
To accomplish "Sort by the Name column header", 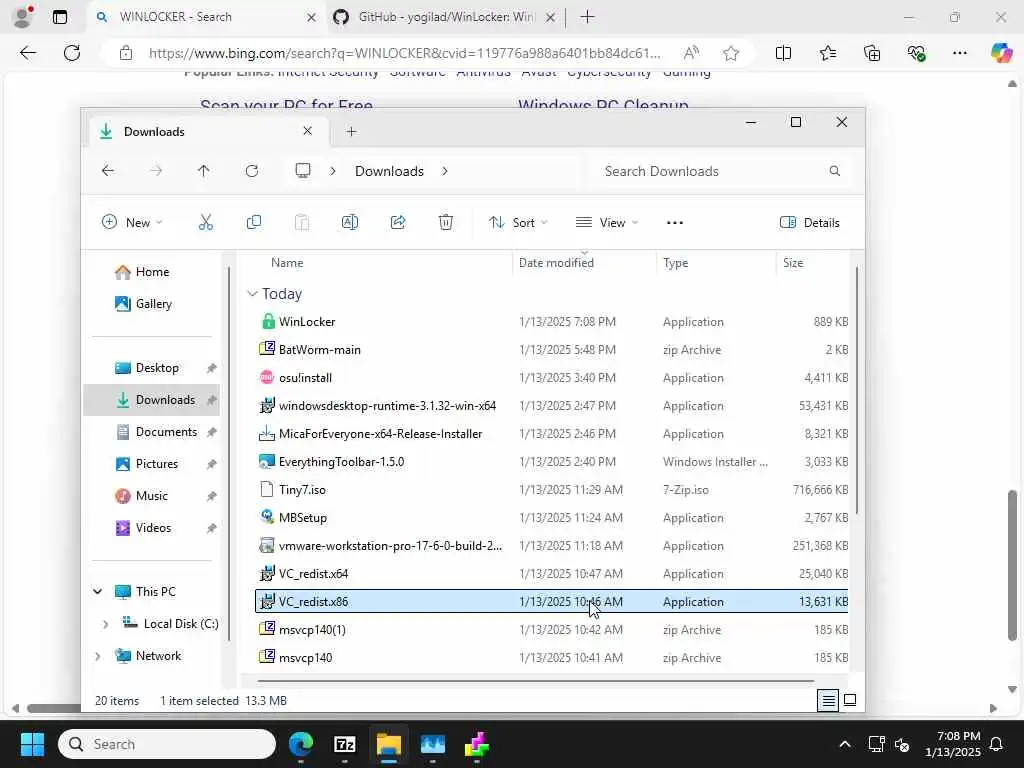I will tap(287, 263).
